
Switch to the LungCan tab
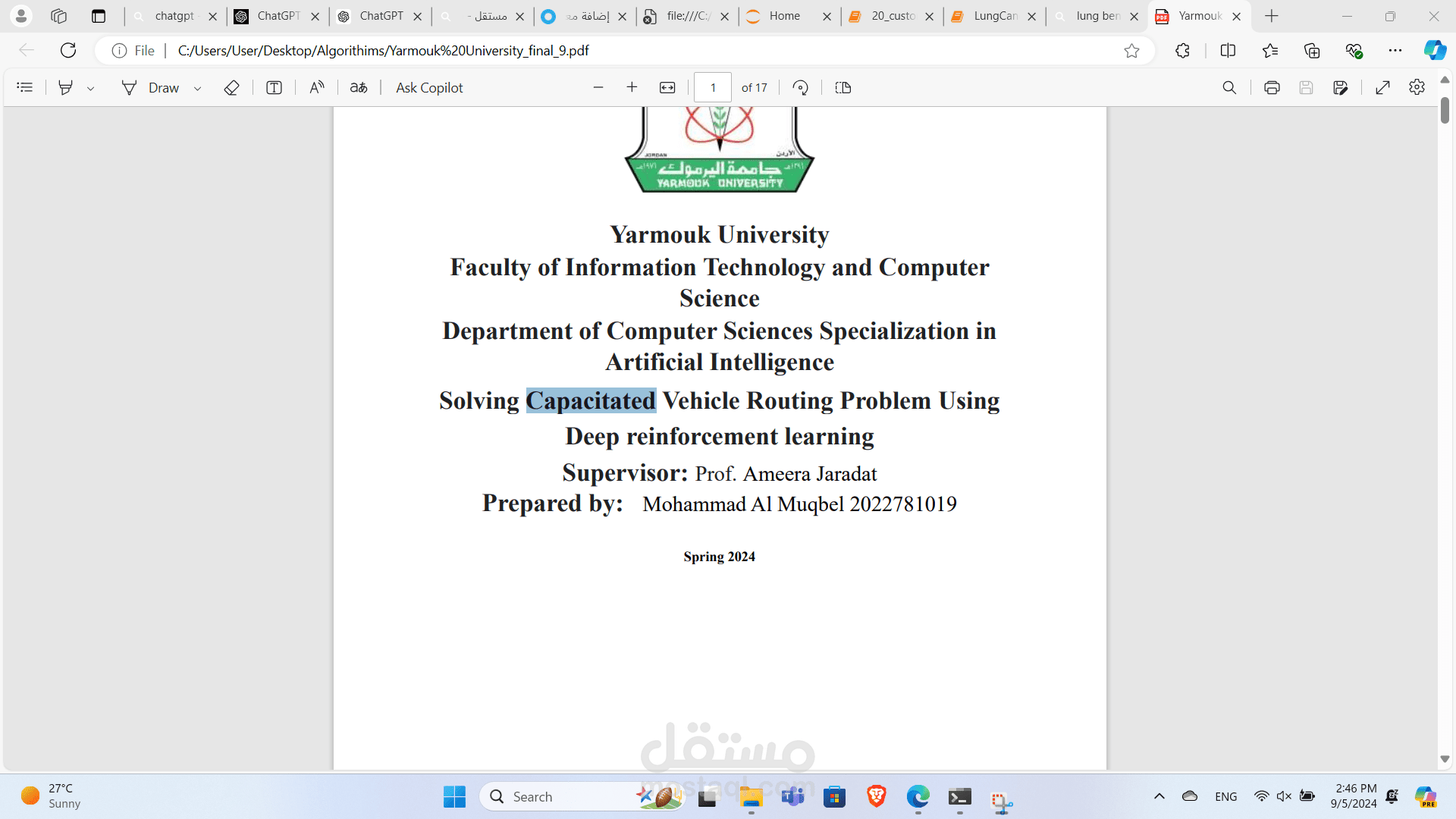[994, 16]
